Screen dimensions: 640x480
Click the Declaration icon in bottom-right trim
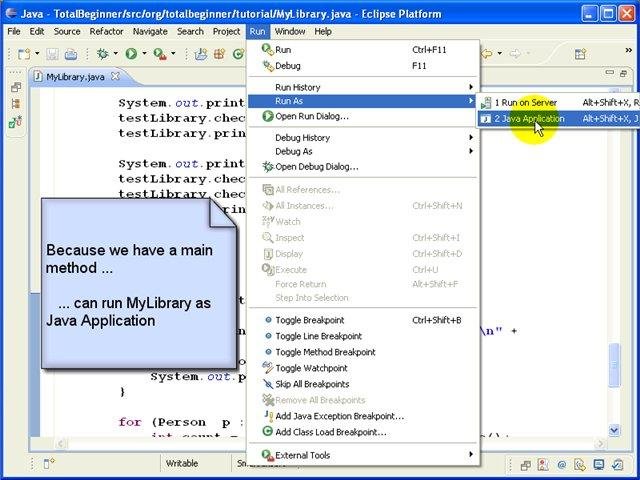tap(580, 465)
